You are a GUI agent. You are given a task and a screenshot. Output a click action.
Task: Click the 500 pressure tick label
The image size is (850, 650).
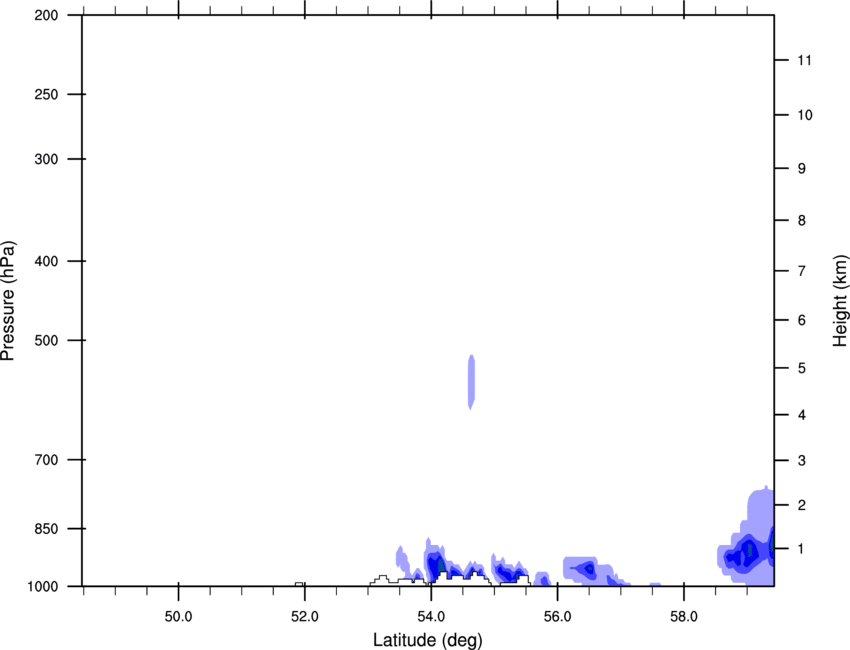(x=46, y=340)
